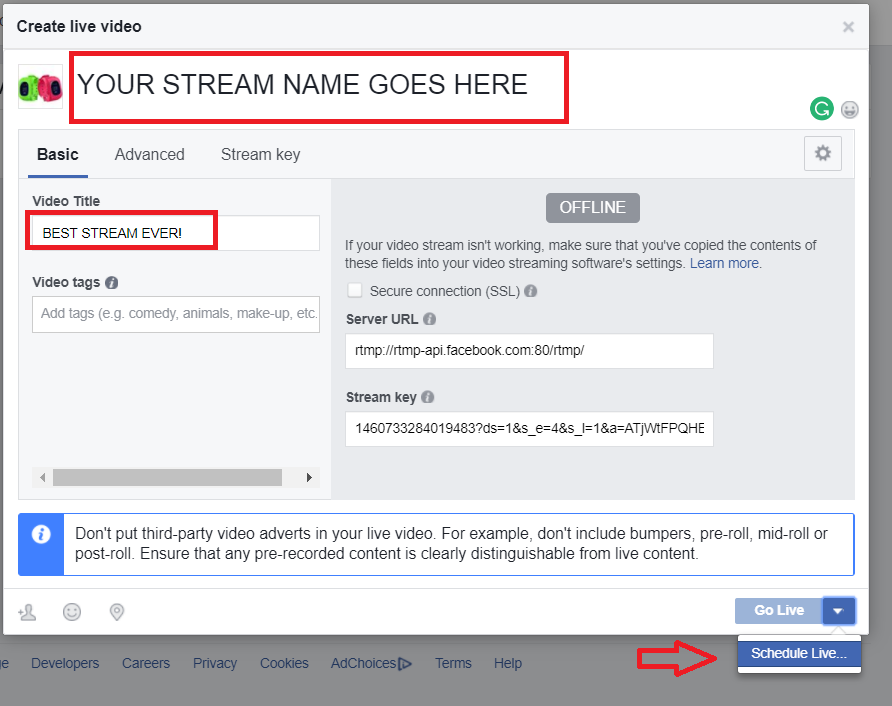Click the horizontal scrollbar thumb
Viewport: 892px width, 706px height.
167,477
